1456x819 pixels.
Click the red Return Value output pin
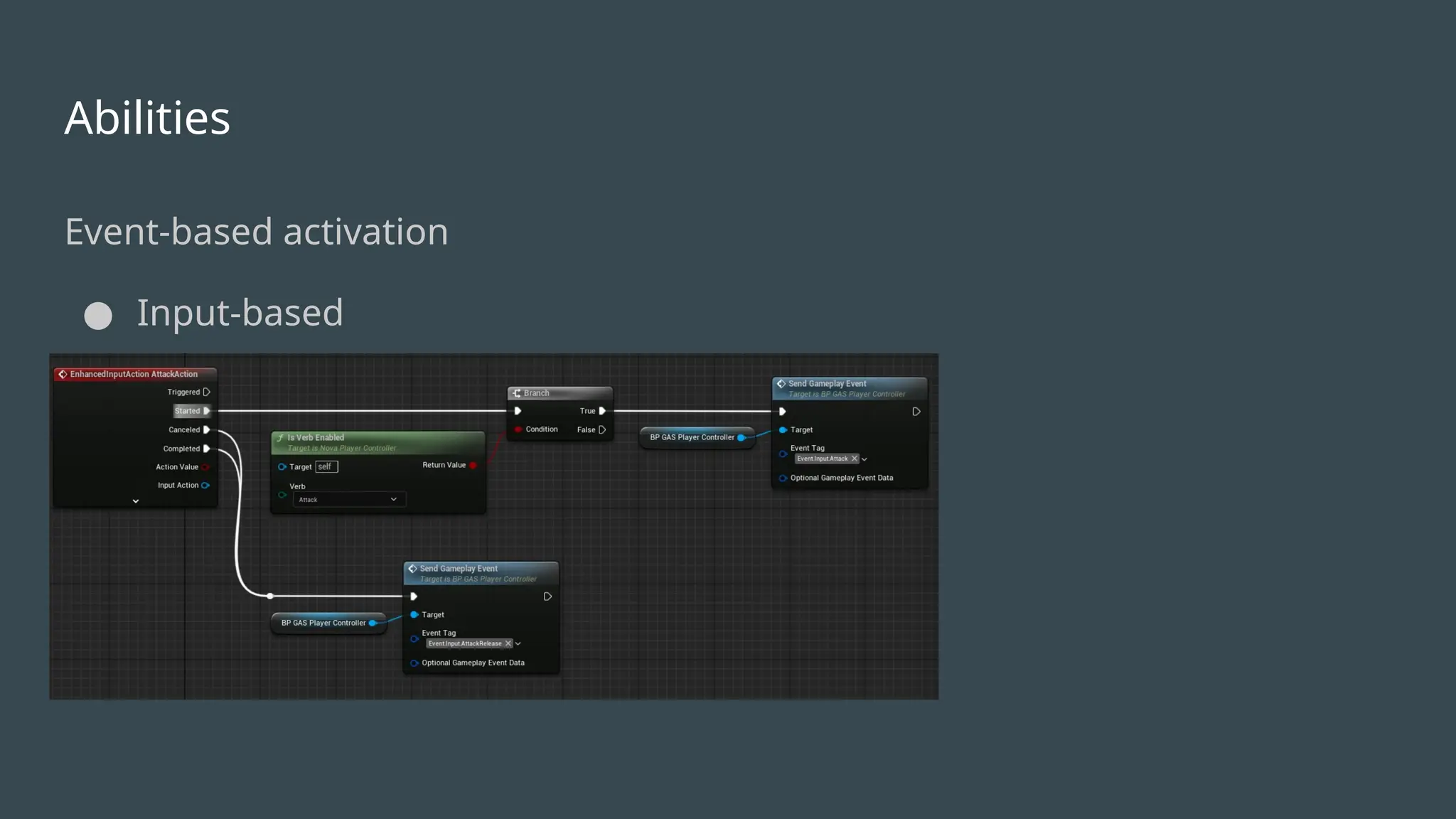click(473, 466)
